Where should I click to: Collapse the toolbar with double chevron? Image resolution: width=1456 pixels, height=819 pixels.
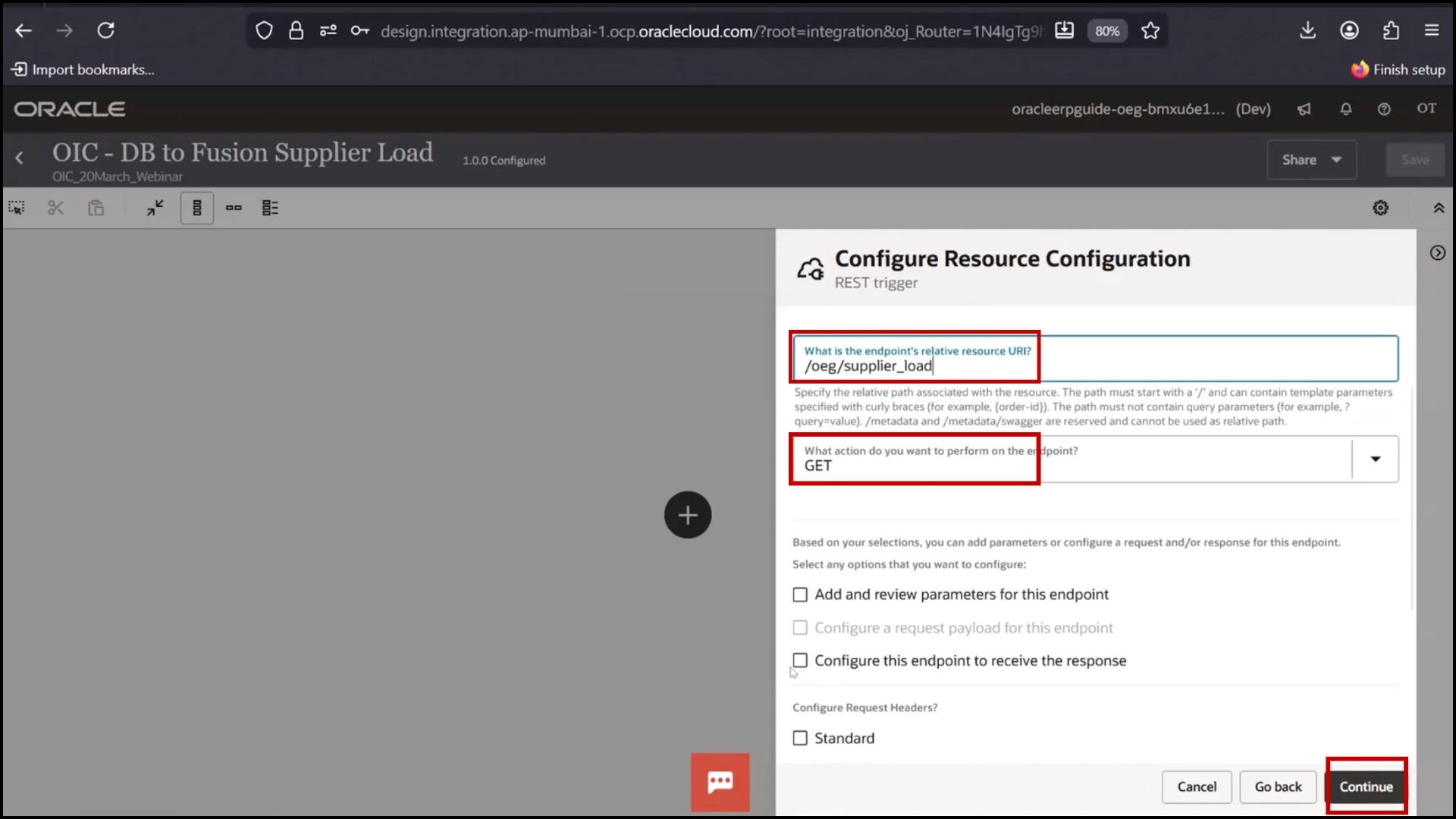(x=1438, y=208)
